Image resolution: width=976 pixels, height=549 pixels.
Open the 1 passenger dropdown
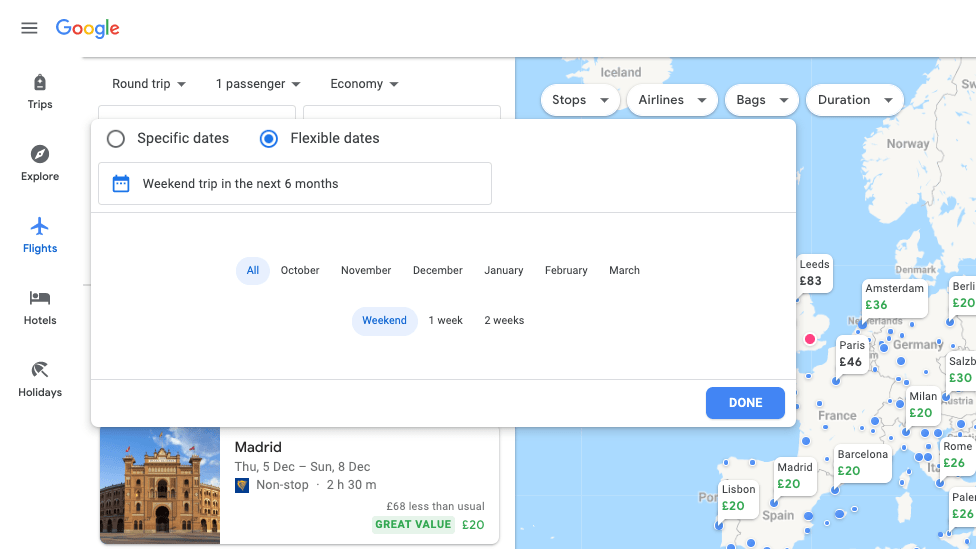pyautogui.click(x=258, y=84)
